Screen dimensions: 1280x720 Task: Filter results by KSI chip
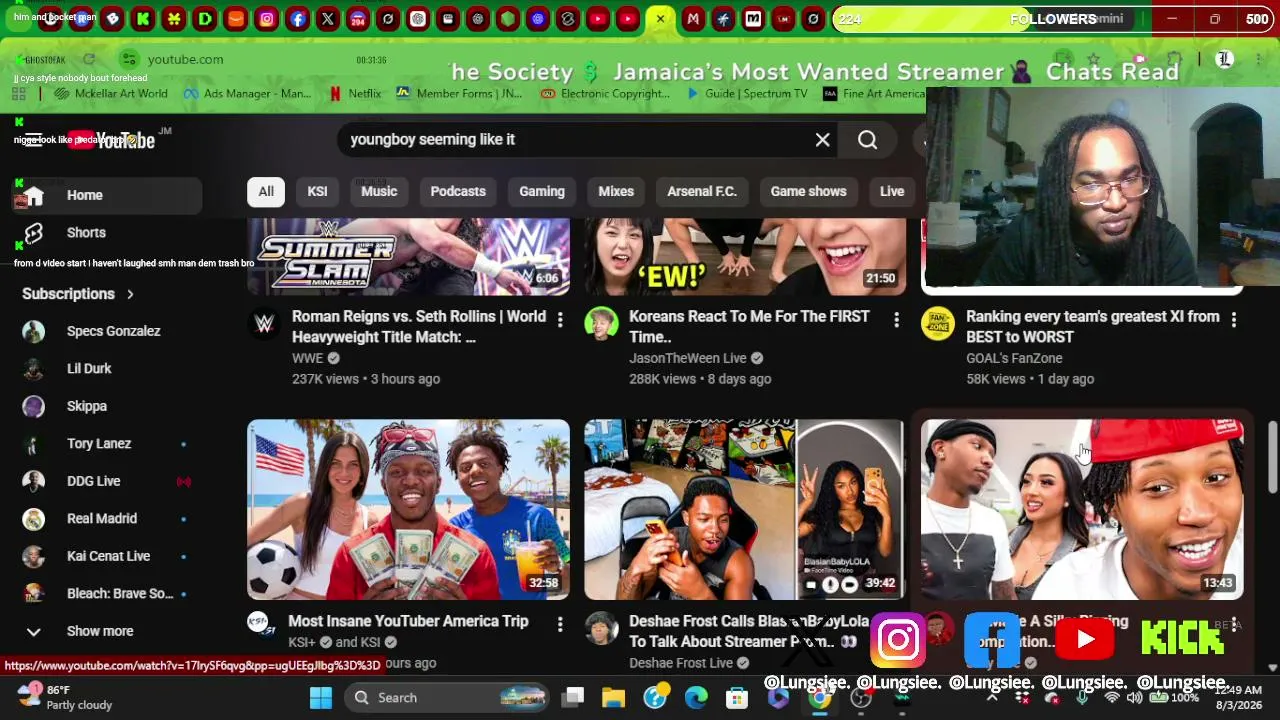317,192
